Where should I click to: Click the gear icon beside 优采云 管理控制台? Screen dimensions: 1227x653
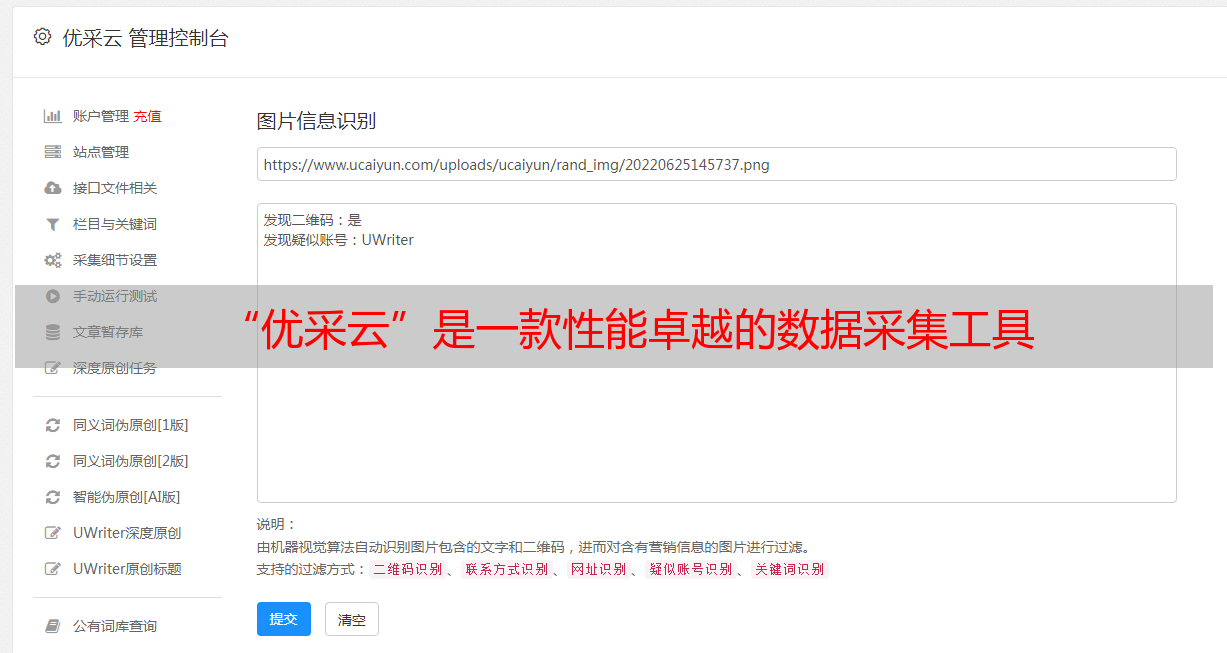(42, 37)
